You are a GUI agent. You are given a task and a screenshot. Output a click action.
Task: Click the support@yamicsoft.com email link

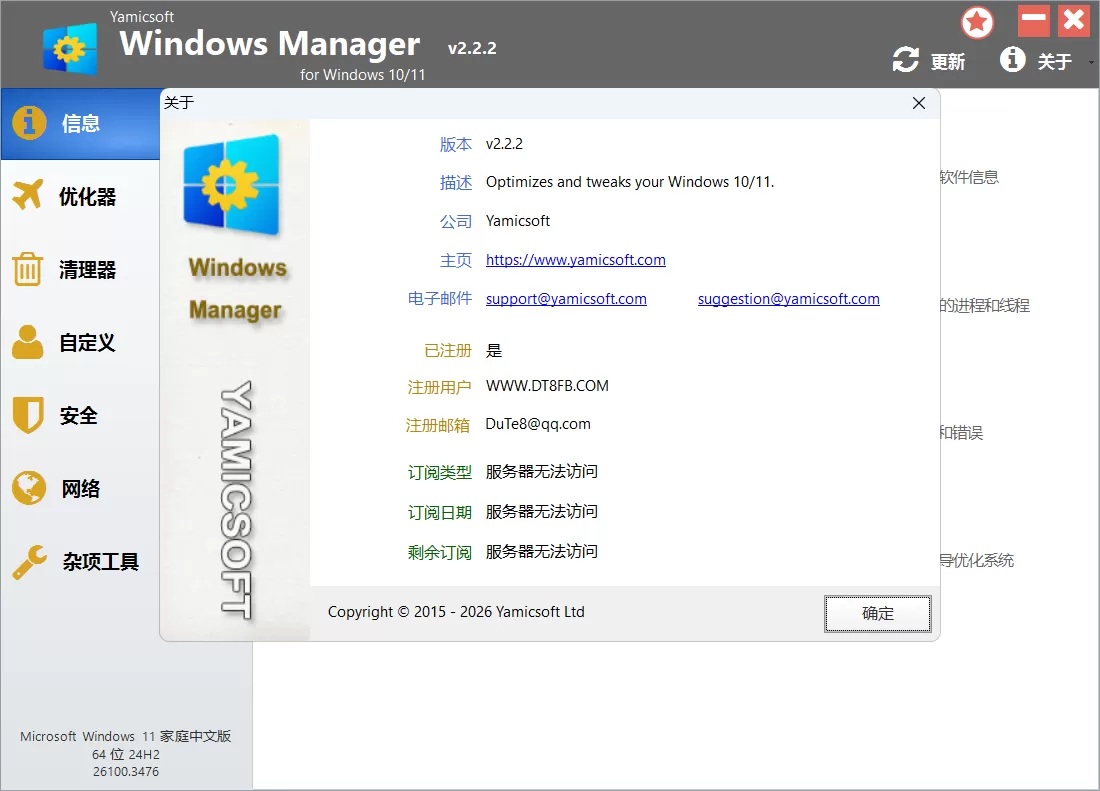(566, 298)
